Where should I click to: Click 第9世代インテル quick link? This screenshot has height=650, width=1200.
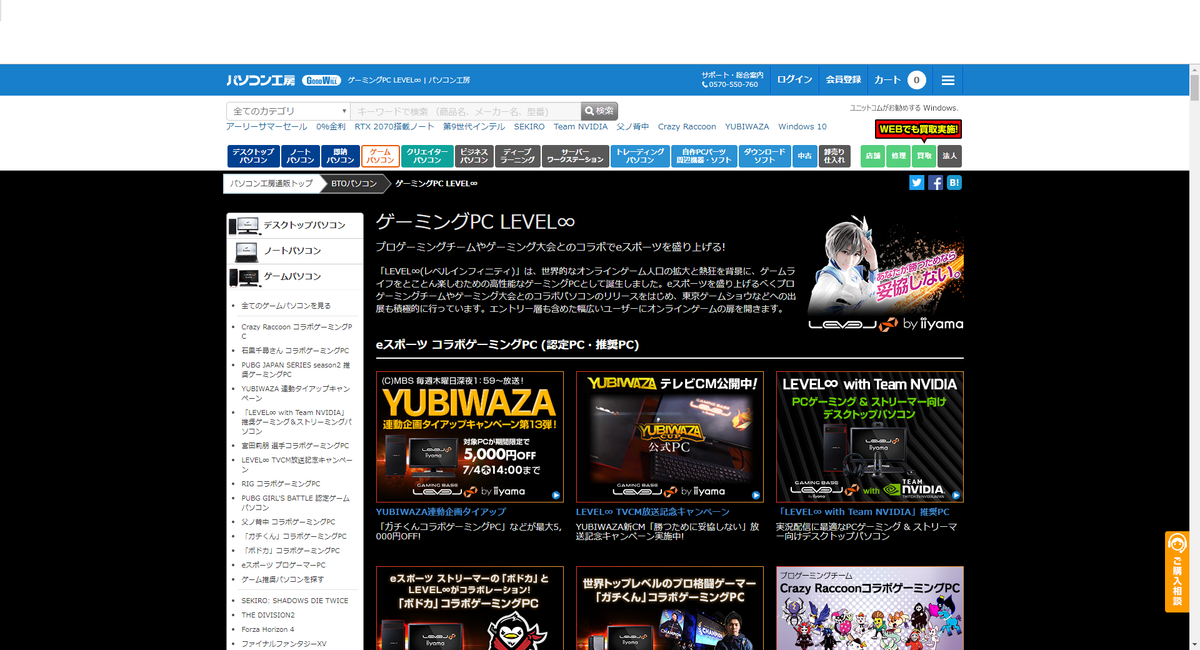click(474, 127)
